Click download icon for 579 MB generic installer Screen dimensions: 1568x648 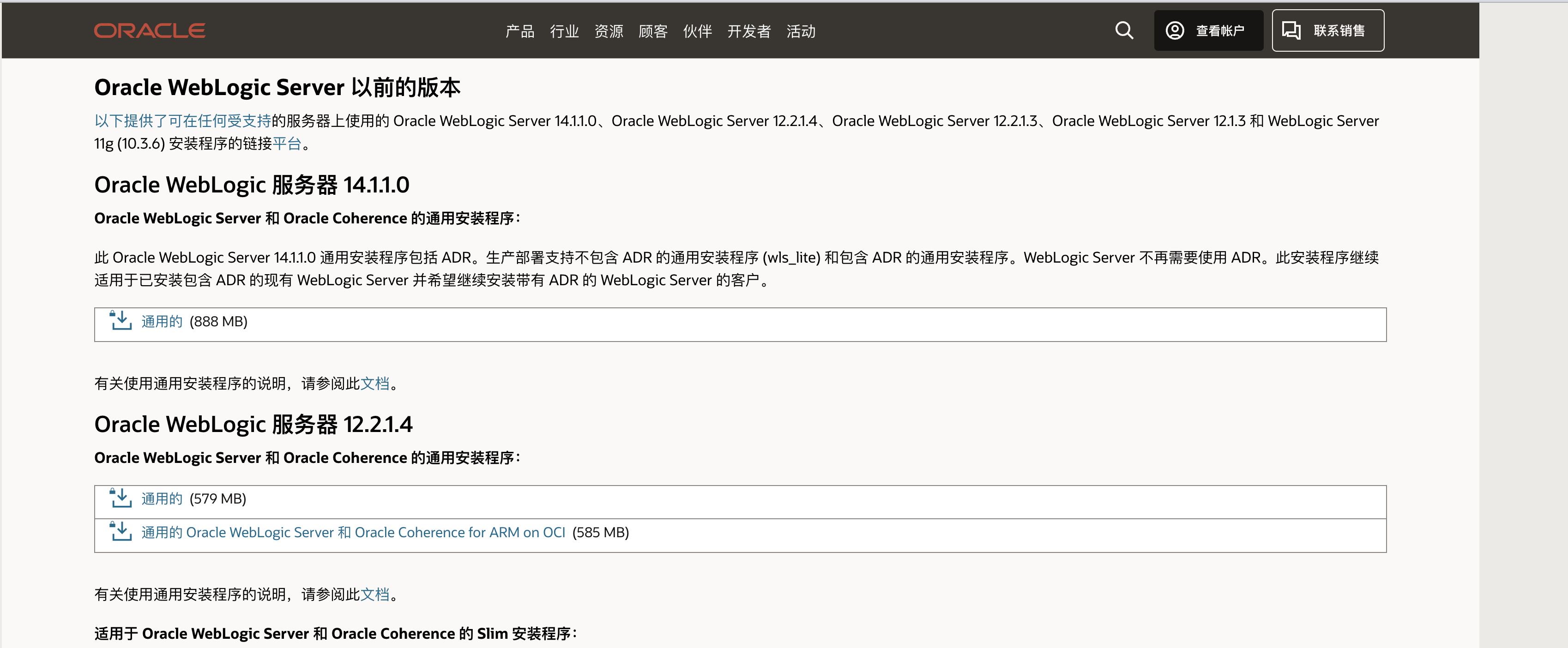[121, 498]
